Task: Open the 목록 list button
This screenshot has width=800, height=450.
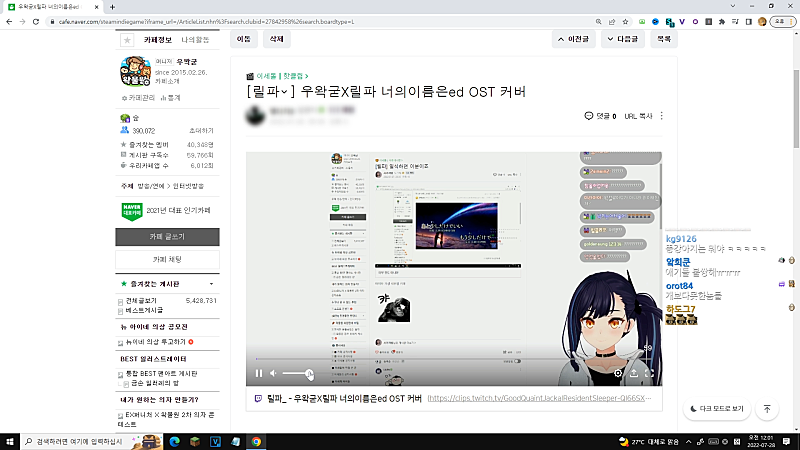Action: 664,39
